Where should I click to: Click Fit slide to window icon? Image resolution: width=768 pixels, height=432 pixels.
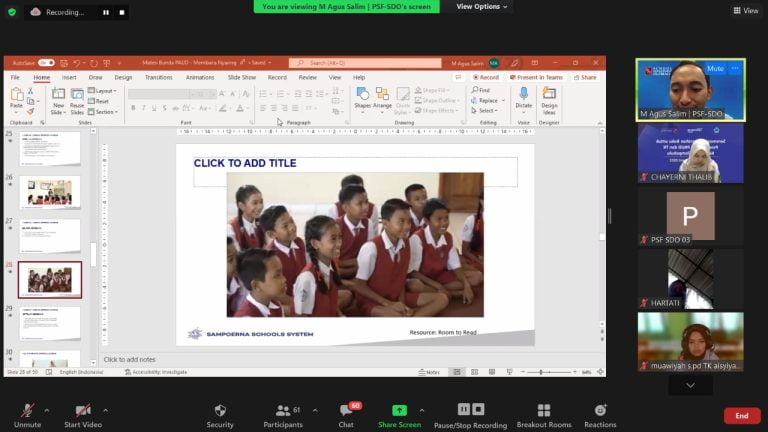[600, 372]
